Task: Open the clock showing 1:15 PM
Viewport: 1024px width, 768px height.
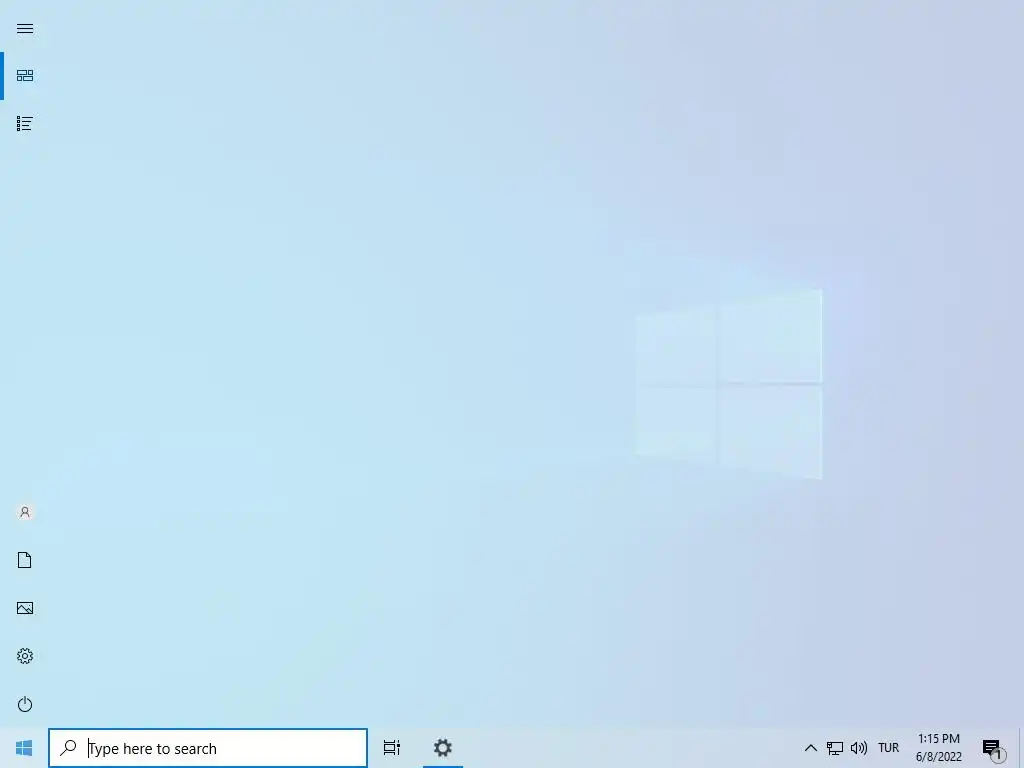Action: pyautogui.click(x=938, y=748)
